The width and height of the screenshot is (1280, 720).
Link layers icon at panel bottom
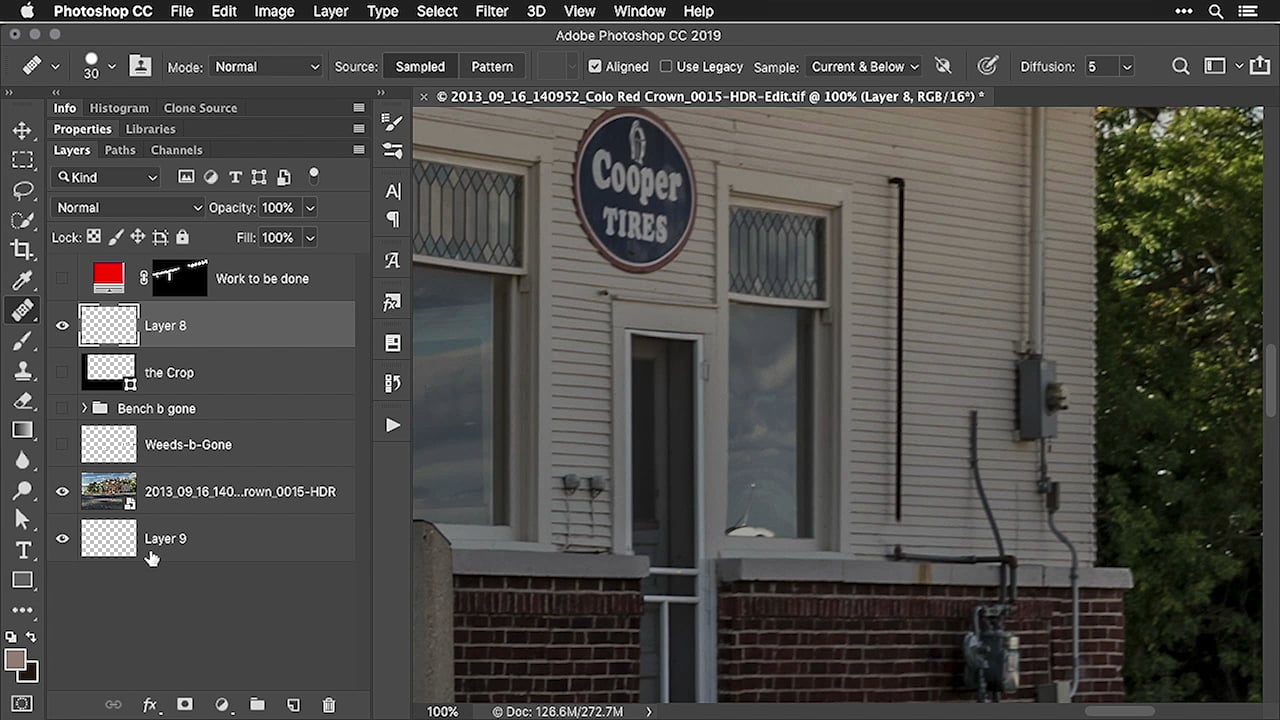pos(114,705)
